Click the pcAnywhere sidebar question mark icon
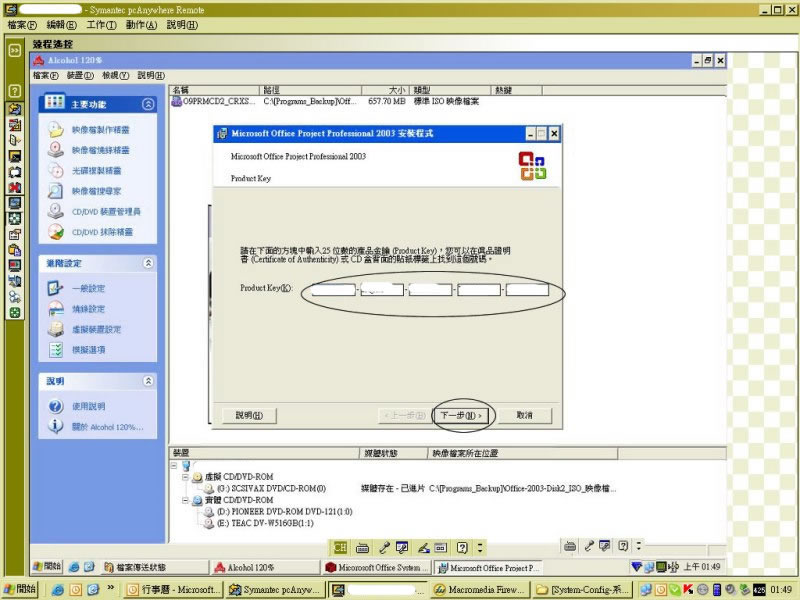Screen dimensions: 800x600 [15, 91]
